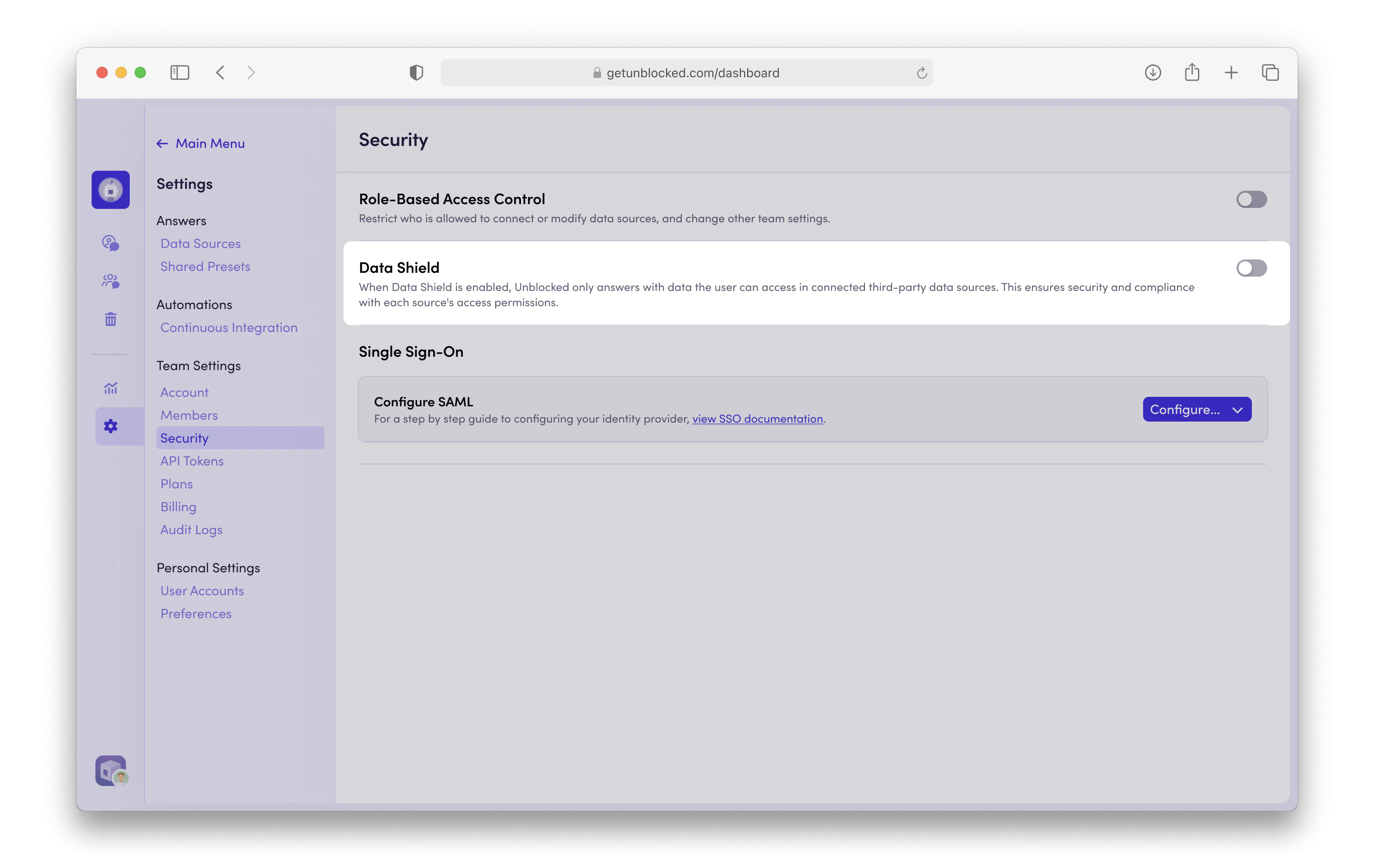
Task: Open Data Sources settings
Action: point(200,244)
